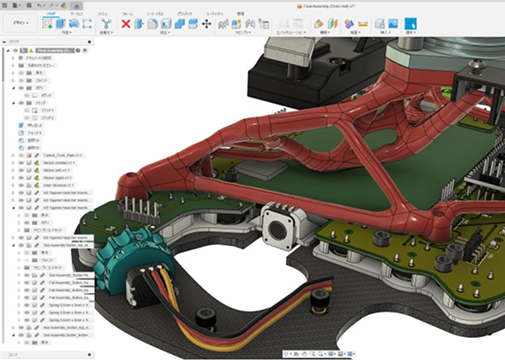Switch to the Utilities tab
Image resolution: width=505 pixels, height=360 pixels.
click(215, 14)
